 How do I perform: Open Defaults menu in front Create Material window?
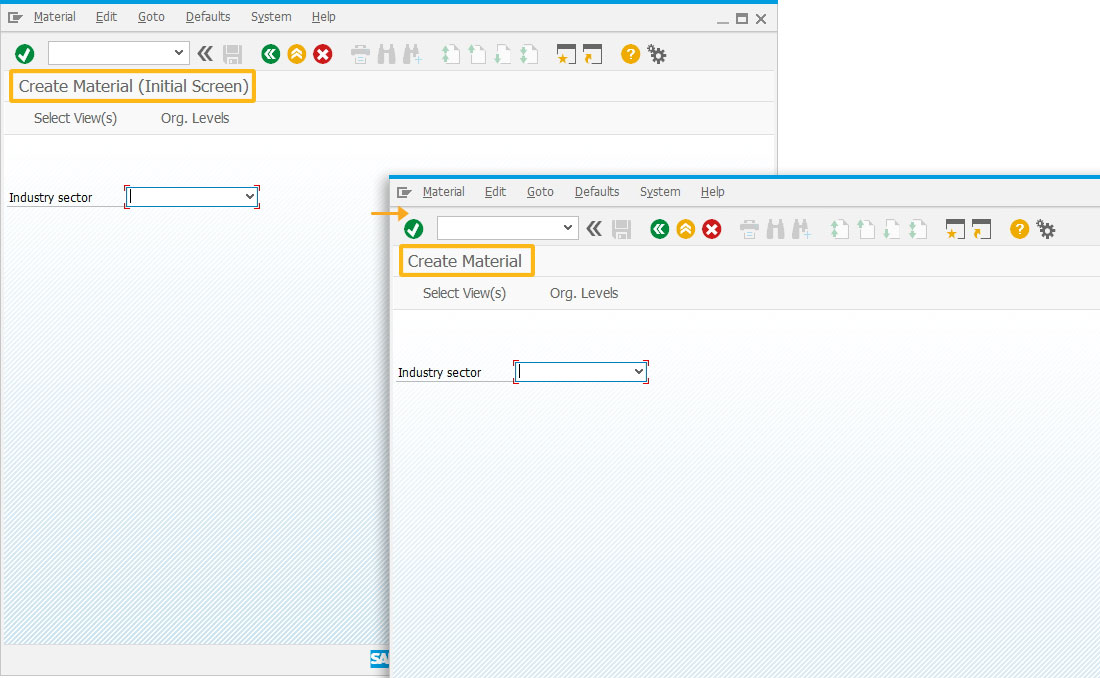tap(597, 192)
